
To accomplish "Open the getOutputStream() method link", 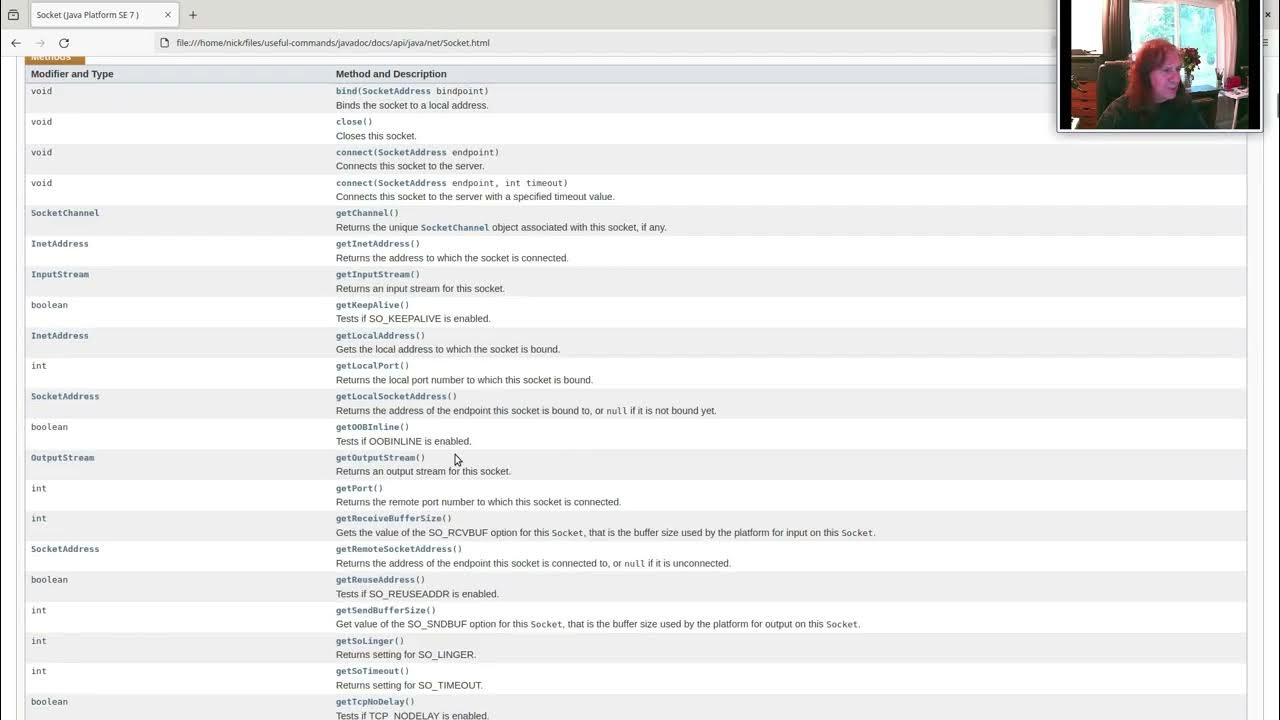I will pyautogui.click(x=380, y=458).
